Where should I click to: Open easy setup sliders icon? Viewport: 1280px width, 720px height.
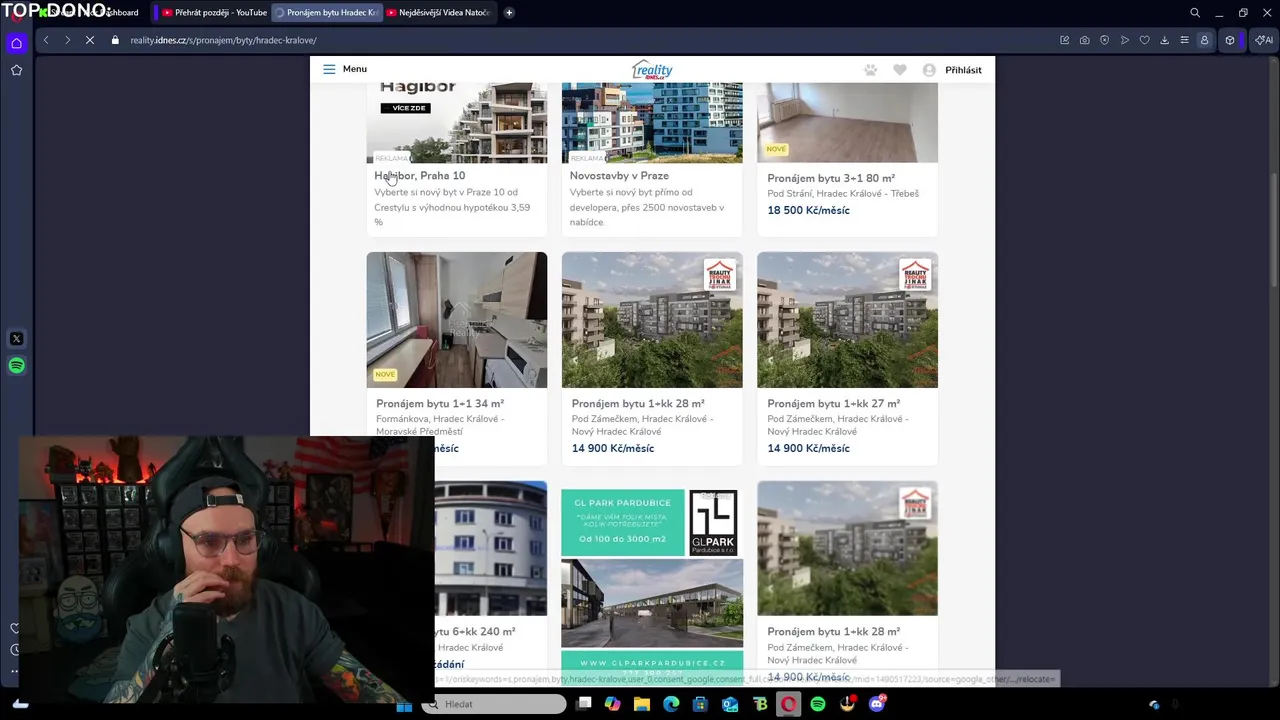coord(1184,40)
